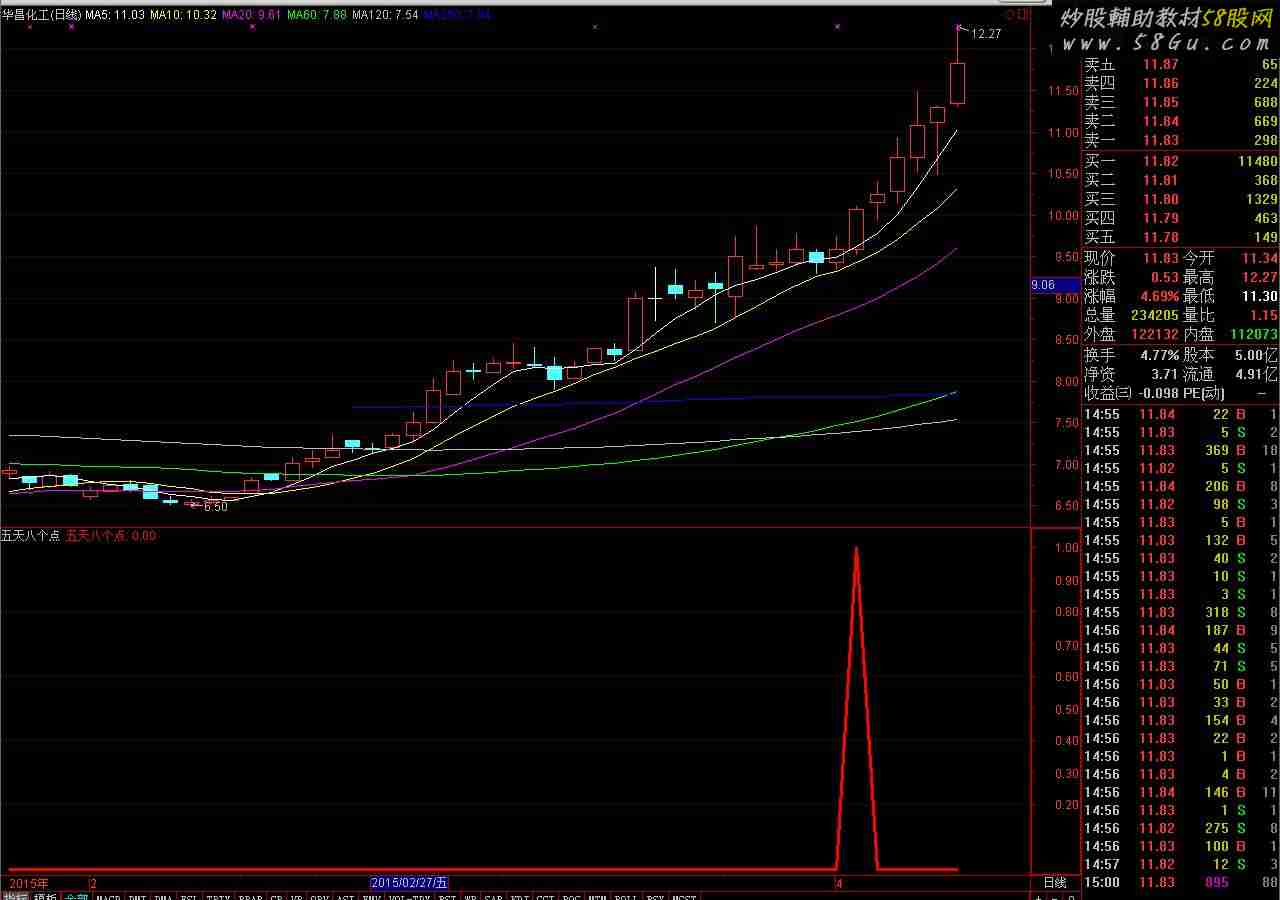Click the 华昌化工(日线) chart title
Image resolution: width=1280 pixels, height=900 pixels.
(x=42, y=15)
